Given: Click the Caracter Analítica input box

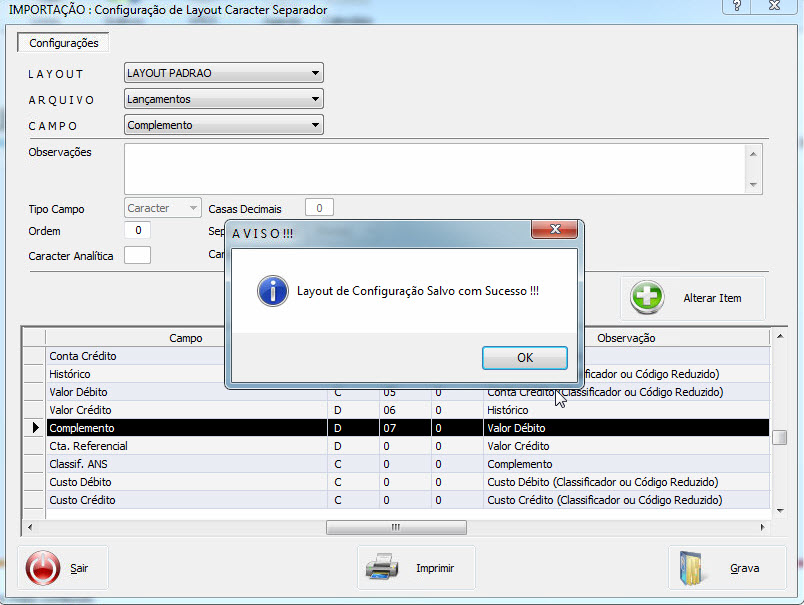Looking at the screenshot, I should coord(137,255).
